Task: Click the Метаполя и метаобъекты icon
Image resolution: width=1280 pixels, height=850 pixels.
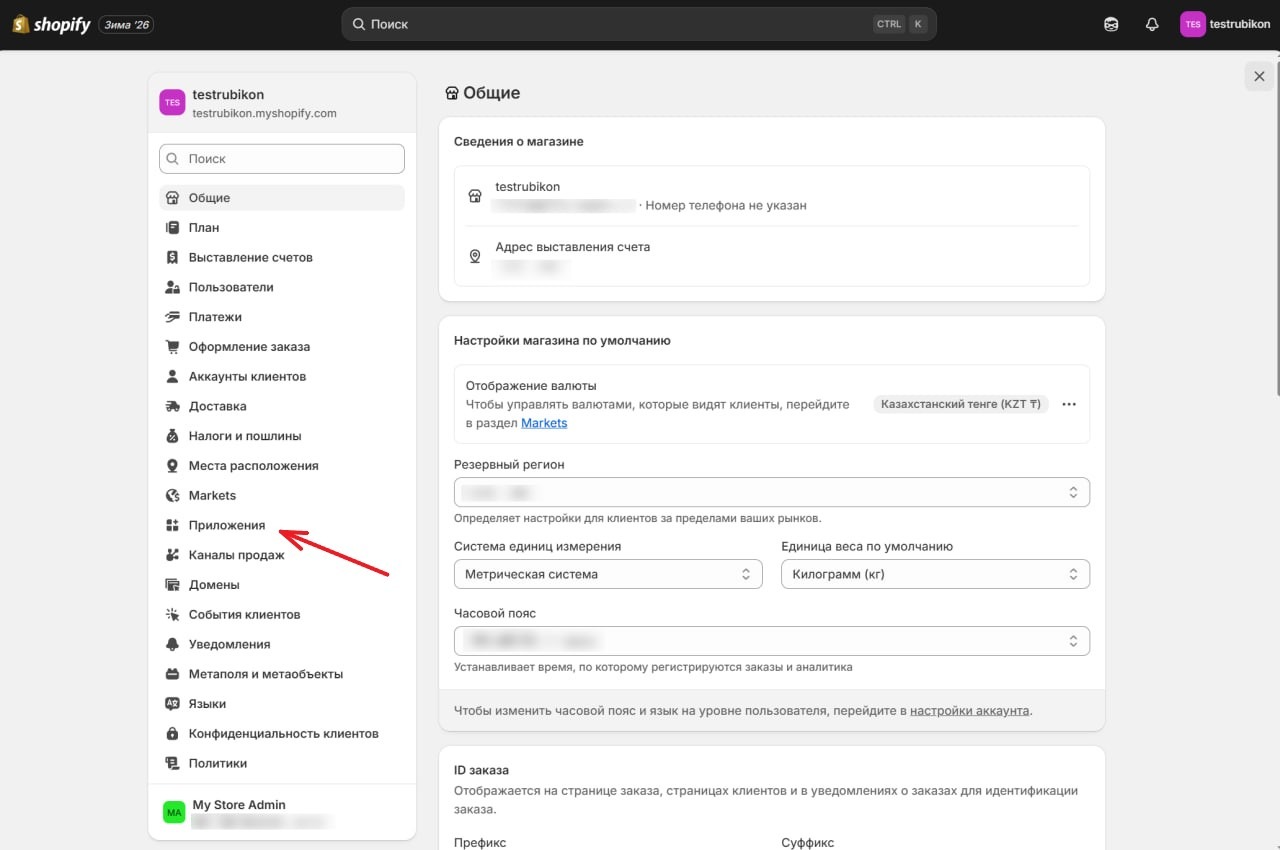Action: click(x=172, y=674)
